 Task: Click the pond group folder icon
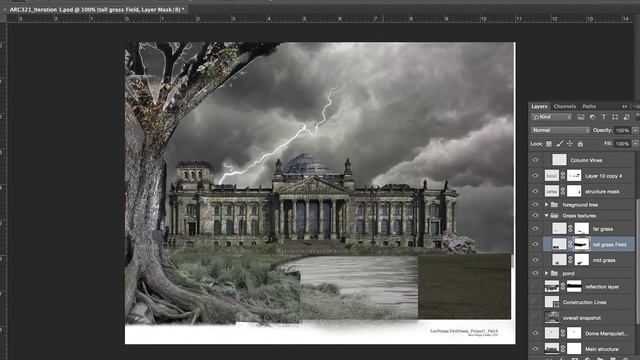pos(554,273)
